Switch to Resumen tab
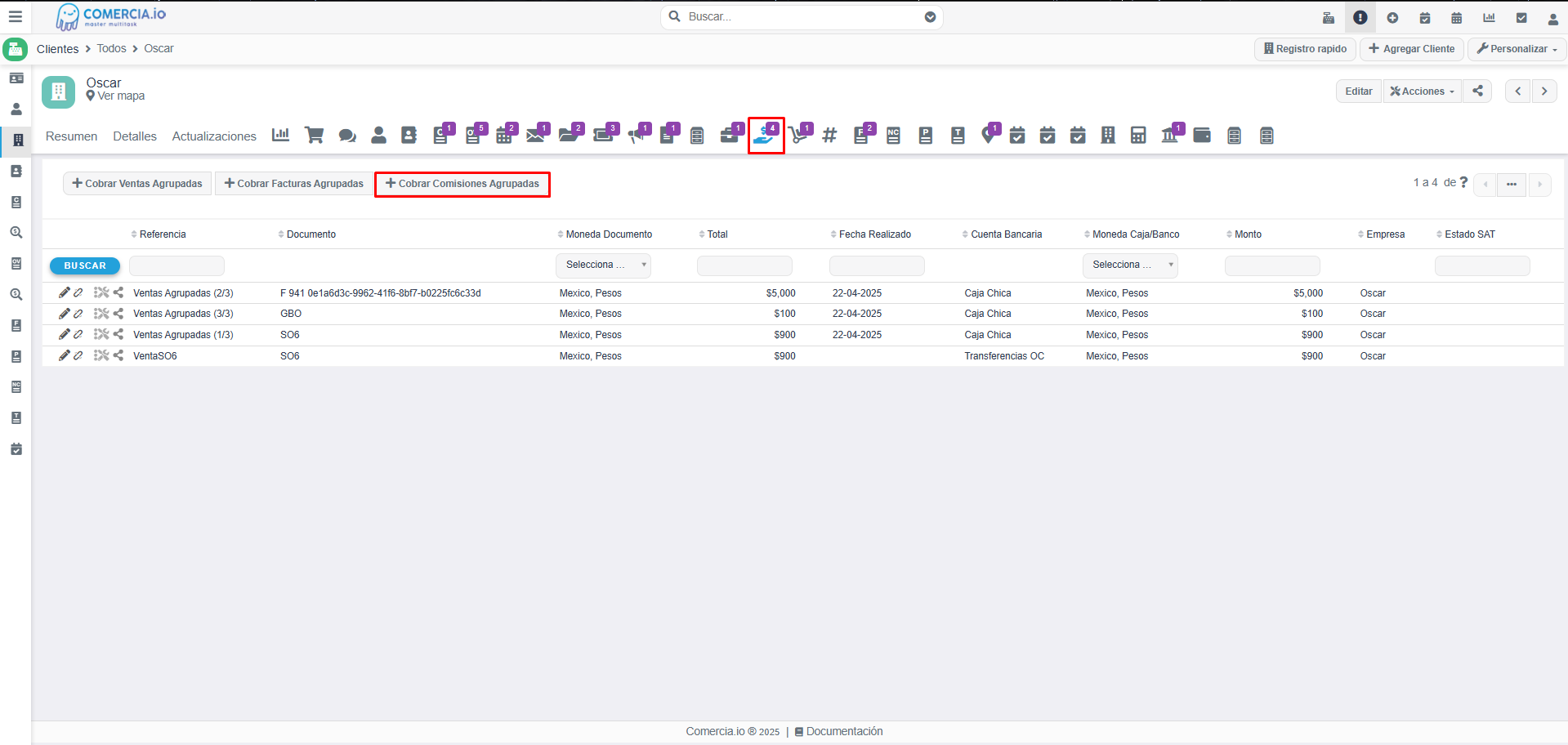1568x745 pixels. [71, 136]
